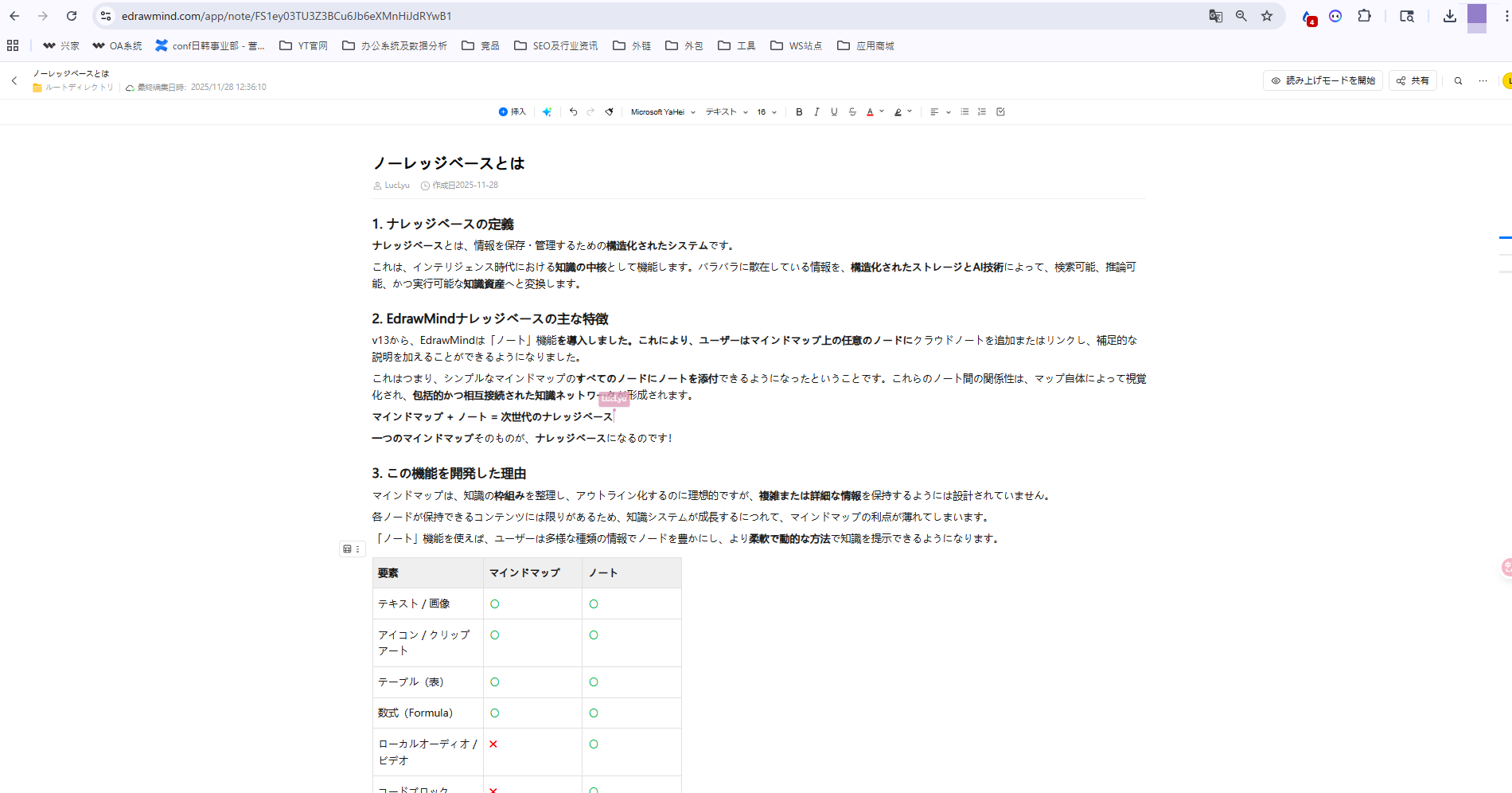Viewport: 1512px width, 793px height.
Task: Open the font color picker dropdown
Action: (881, 111)
